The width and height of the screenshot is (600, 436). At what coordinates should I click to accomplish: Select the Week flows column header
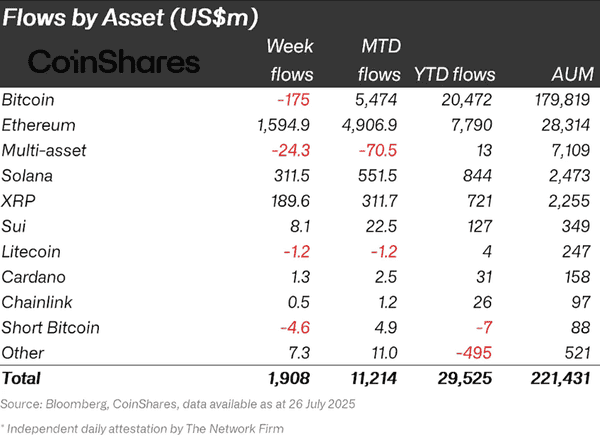click(292, 60)
